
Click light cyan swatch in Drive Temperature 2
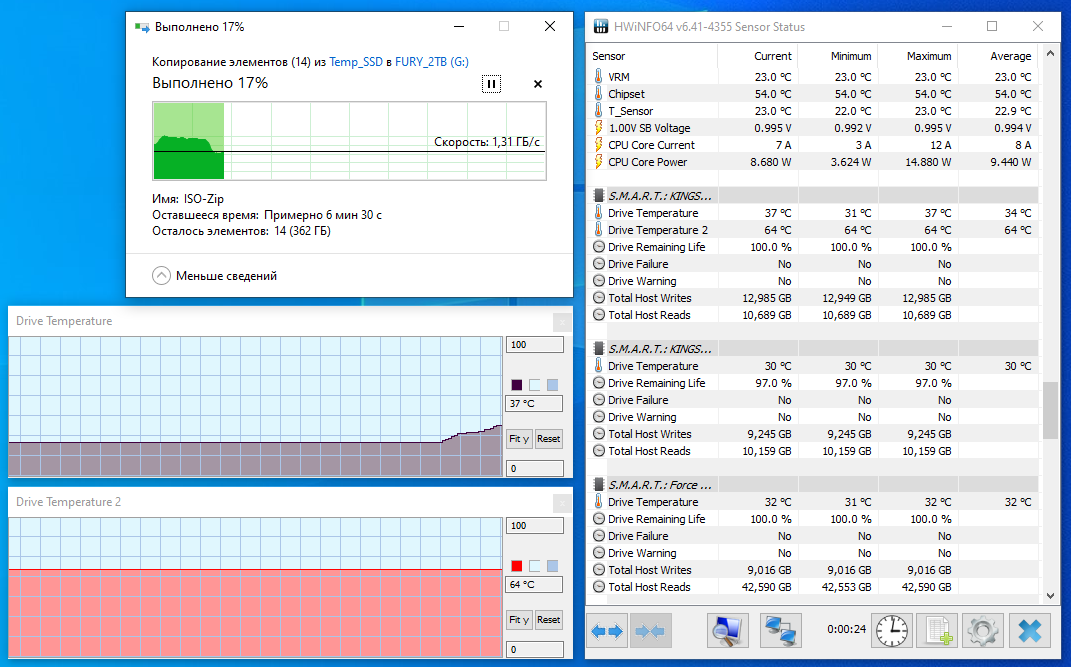535,566
